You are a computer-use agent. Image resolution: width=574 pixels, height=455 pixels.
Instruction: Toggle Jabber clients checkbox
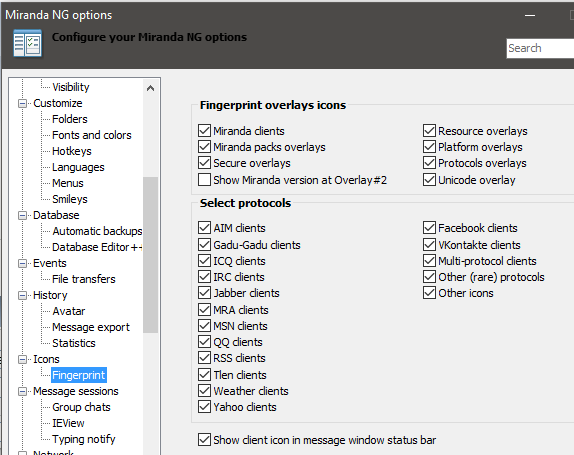coord(204,293)
